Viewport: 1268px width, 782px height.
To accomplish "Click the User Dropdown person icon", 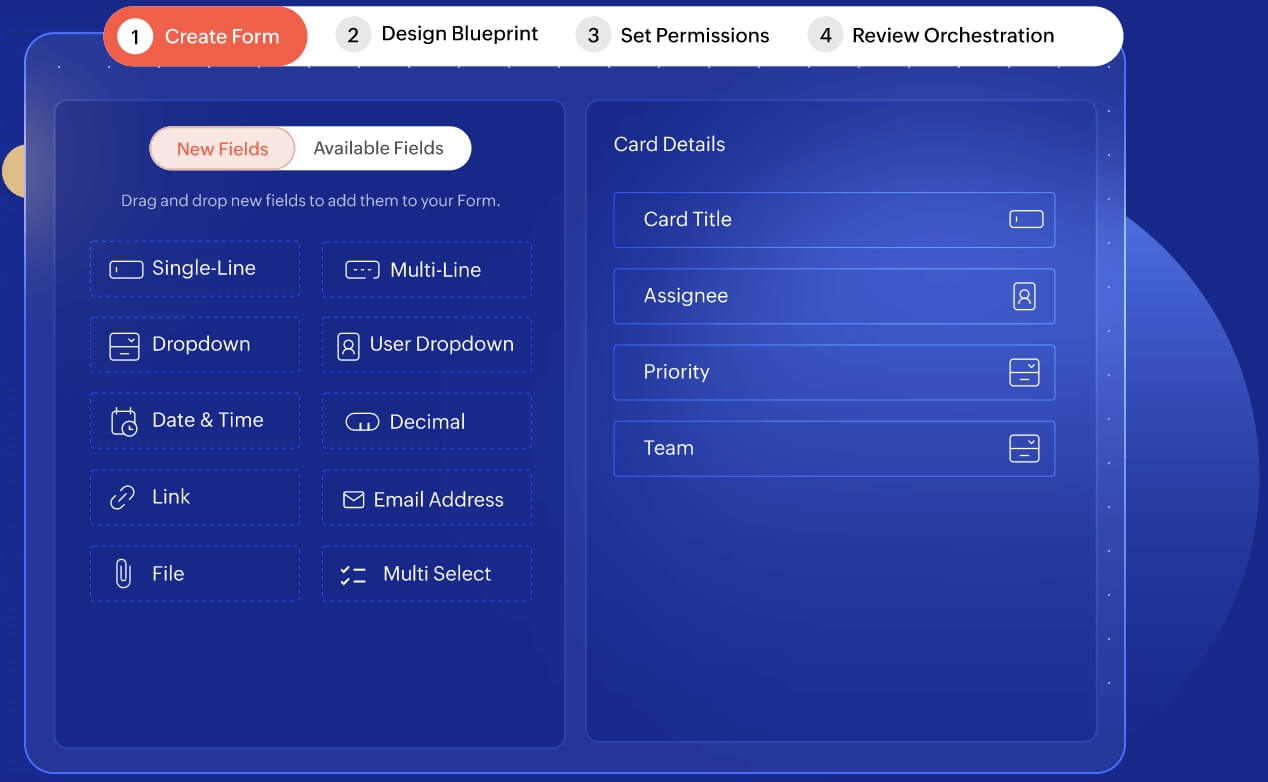I will tap(348, 346).
